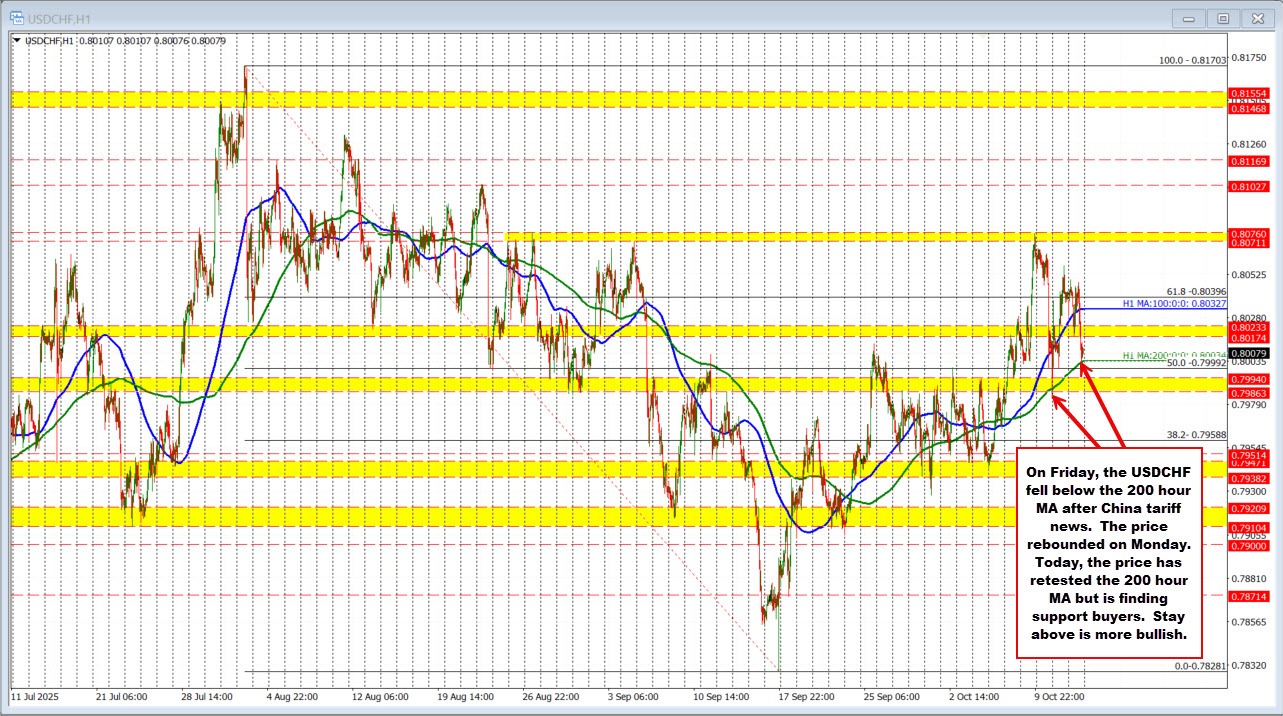Click the red 0.78714 price level tag

[x=1248, y=595]
